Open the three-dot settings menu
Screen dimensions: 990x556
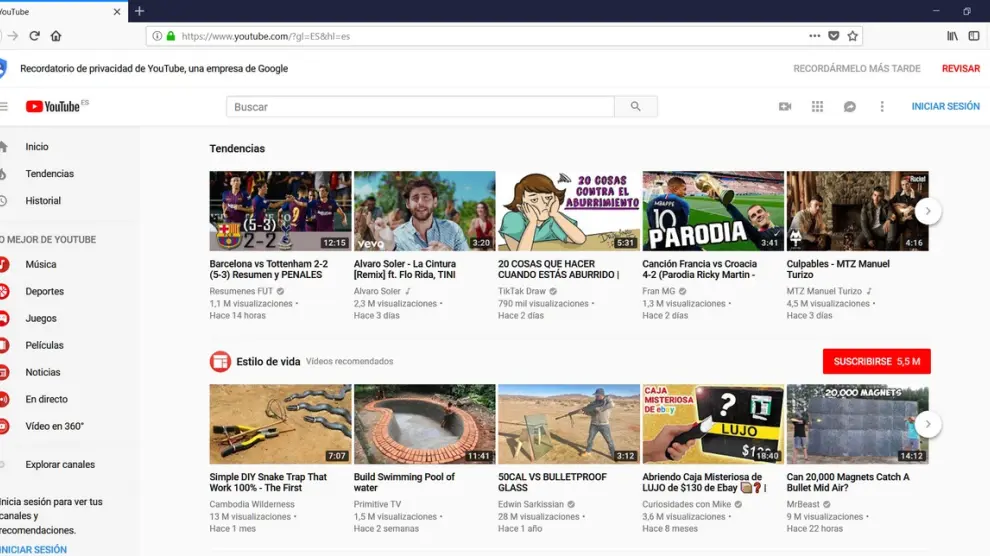click(x=881, y=107)
